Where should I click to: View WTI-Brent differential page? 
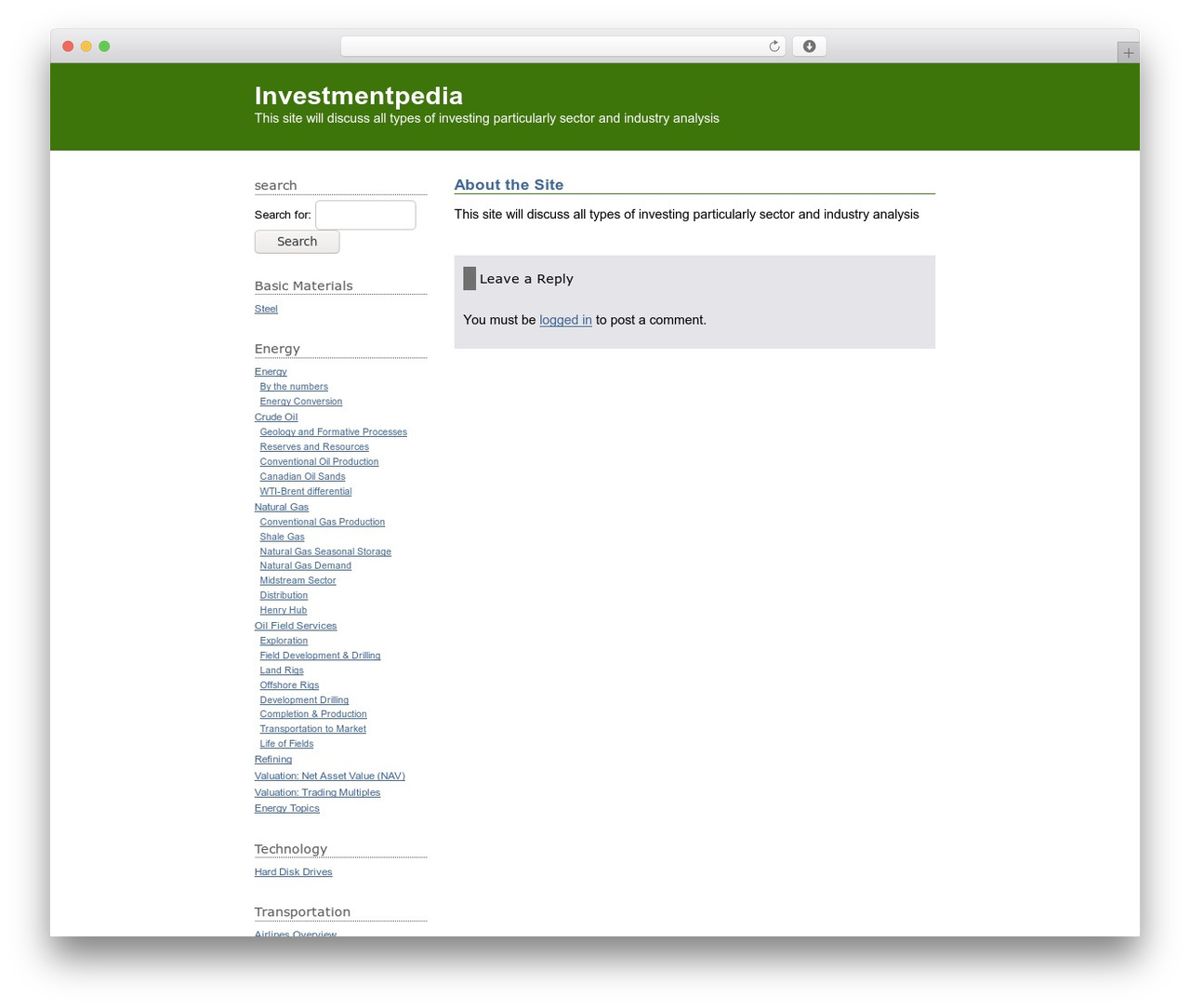pyautogui.click(x=306, y=492)
